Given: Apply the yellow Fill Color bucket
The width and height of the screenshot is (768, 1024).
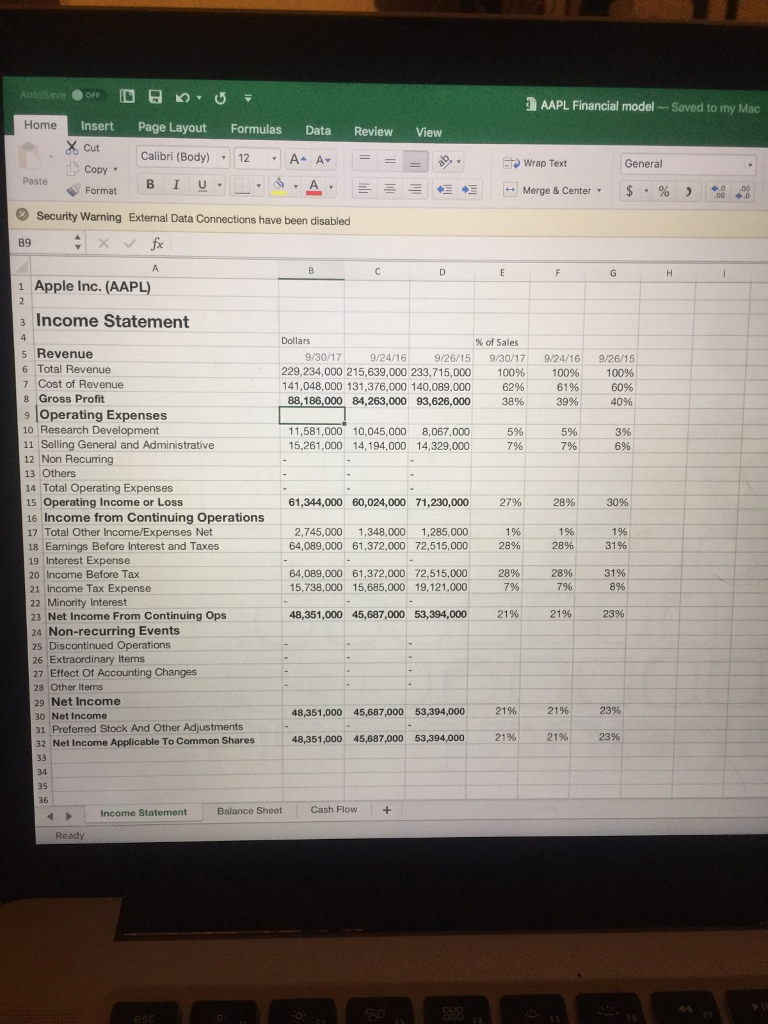Looking at the screenshot, I should coord(280,187).
